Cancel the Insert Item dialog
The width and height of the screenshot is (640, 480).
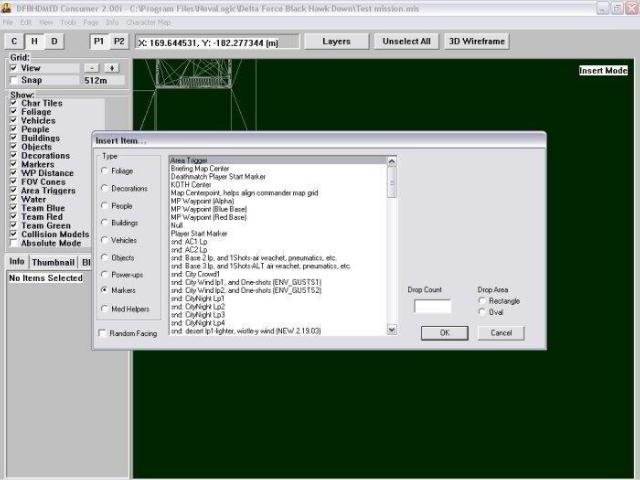501,332
